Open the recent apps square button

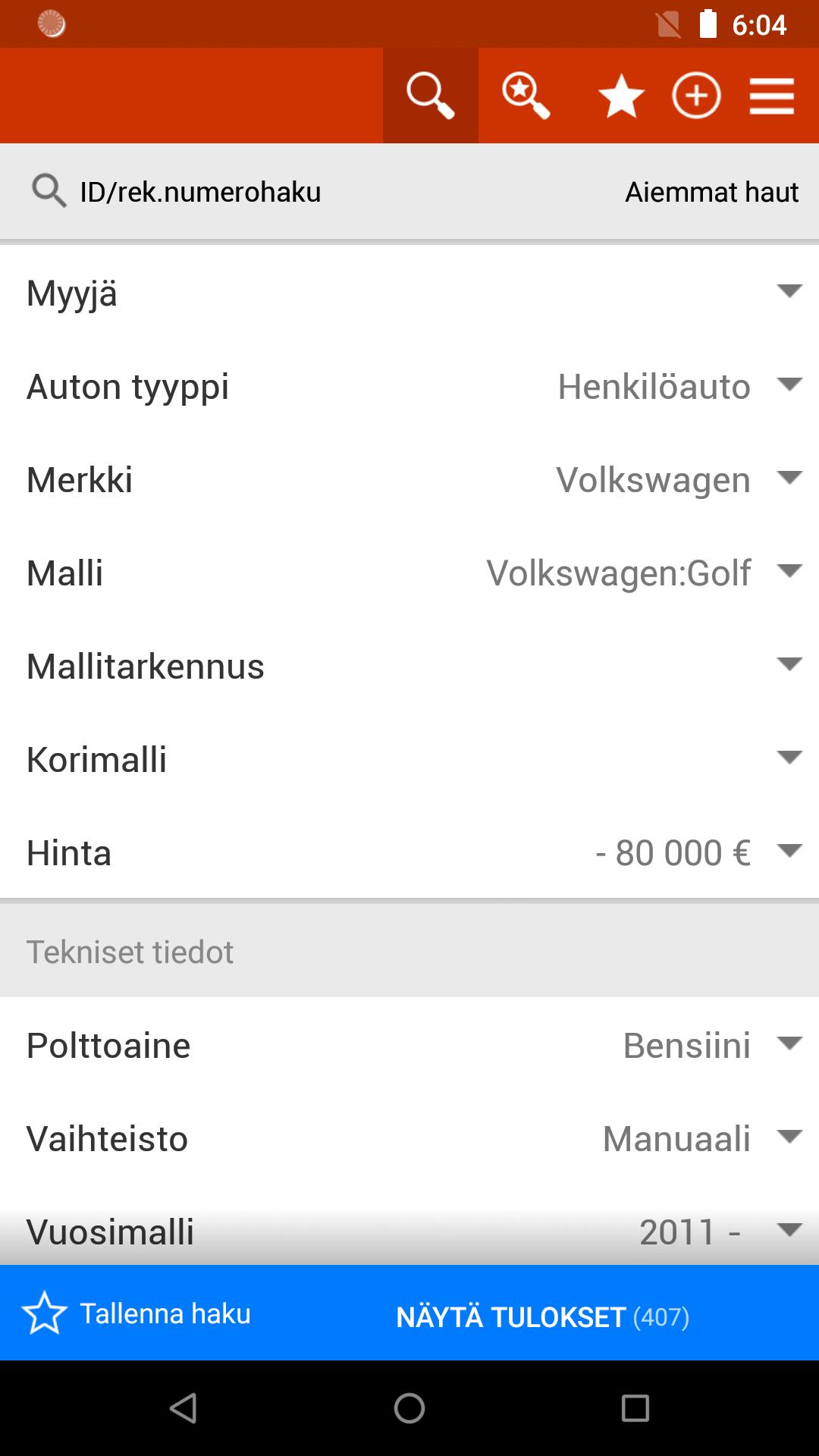(x=635, y=1408)
